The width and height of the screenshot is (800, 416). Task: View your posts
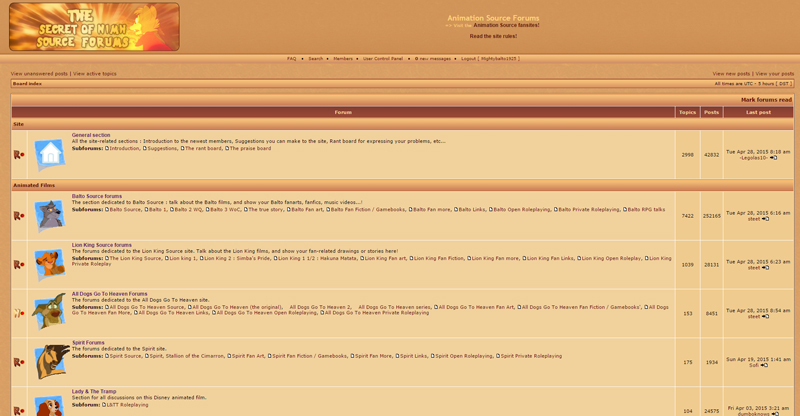774,74
